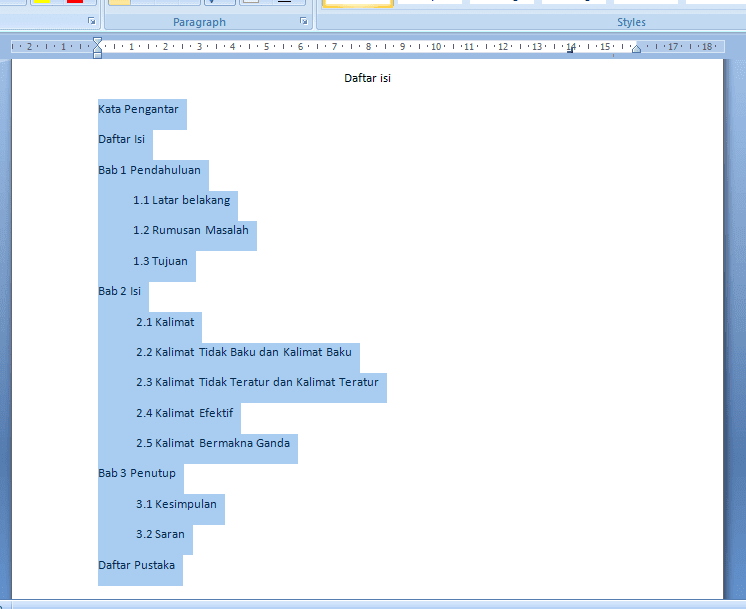Open the Paragraph dialog box launcher
The width and height of the screenshot is (746, 609).
(x=304, y=21)
